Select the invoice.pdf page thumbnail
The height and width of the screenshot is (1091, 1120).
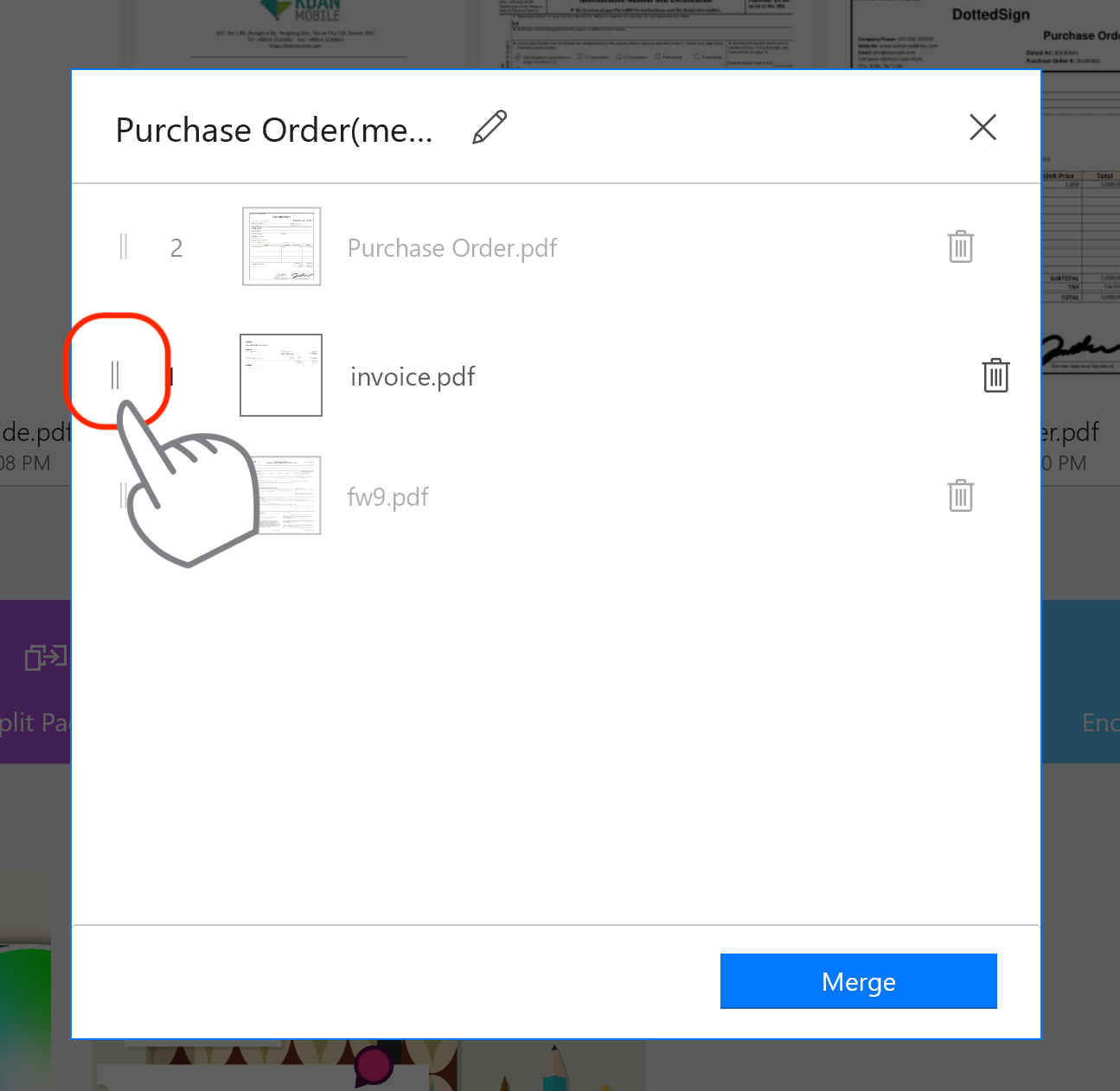(x=281, y=375)
